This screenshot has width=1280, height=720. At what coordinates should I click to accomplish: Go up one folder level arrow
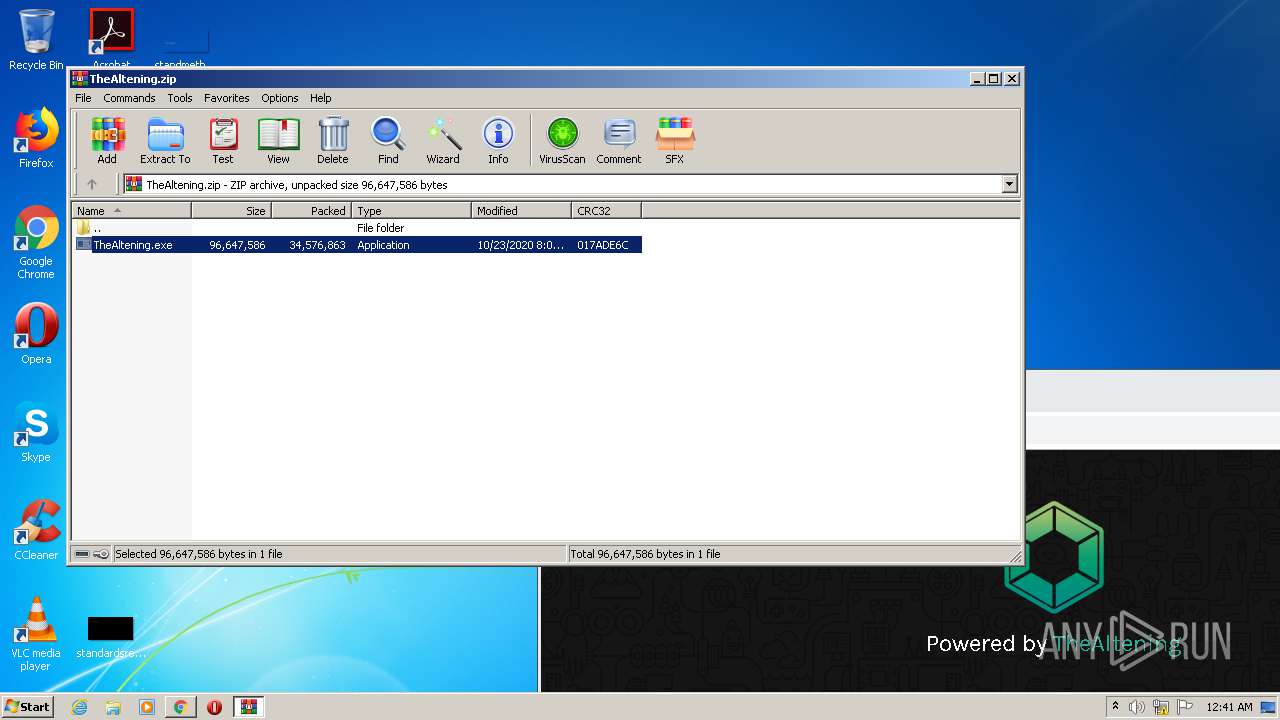pyautogui.click(x=92, y=184)
